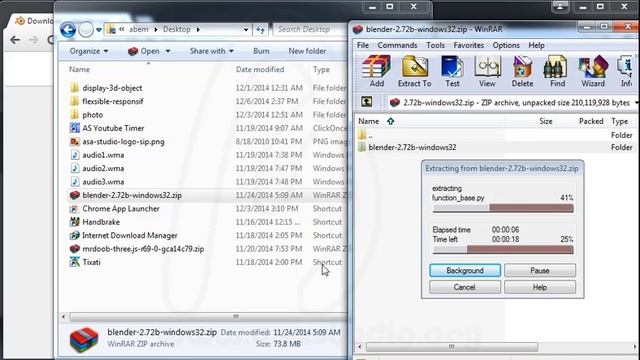Click the up-one-level icon in WinRAR

(366, 102)
